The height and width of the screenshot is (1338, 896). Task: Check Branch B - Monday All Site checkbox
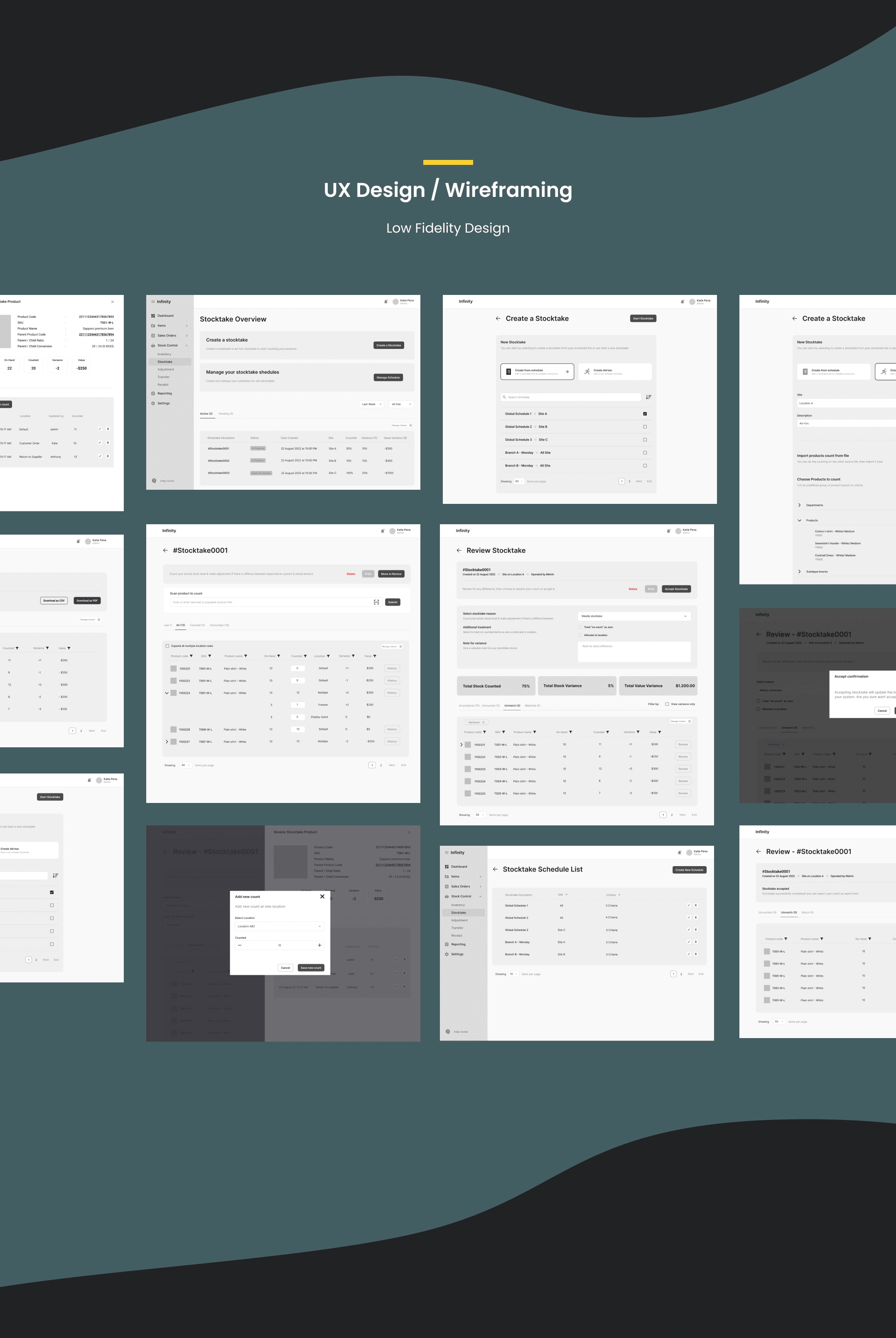tap(645, 466)
